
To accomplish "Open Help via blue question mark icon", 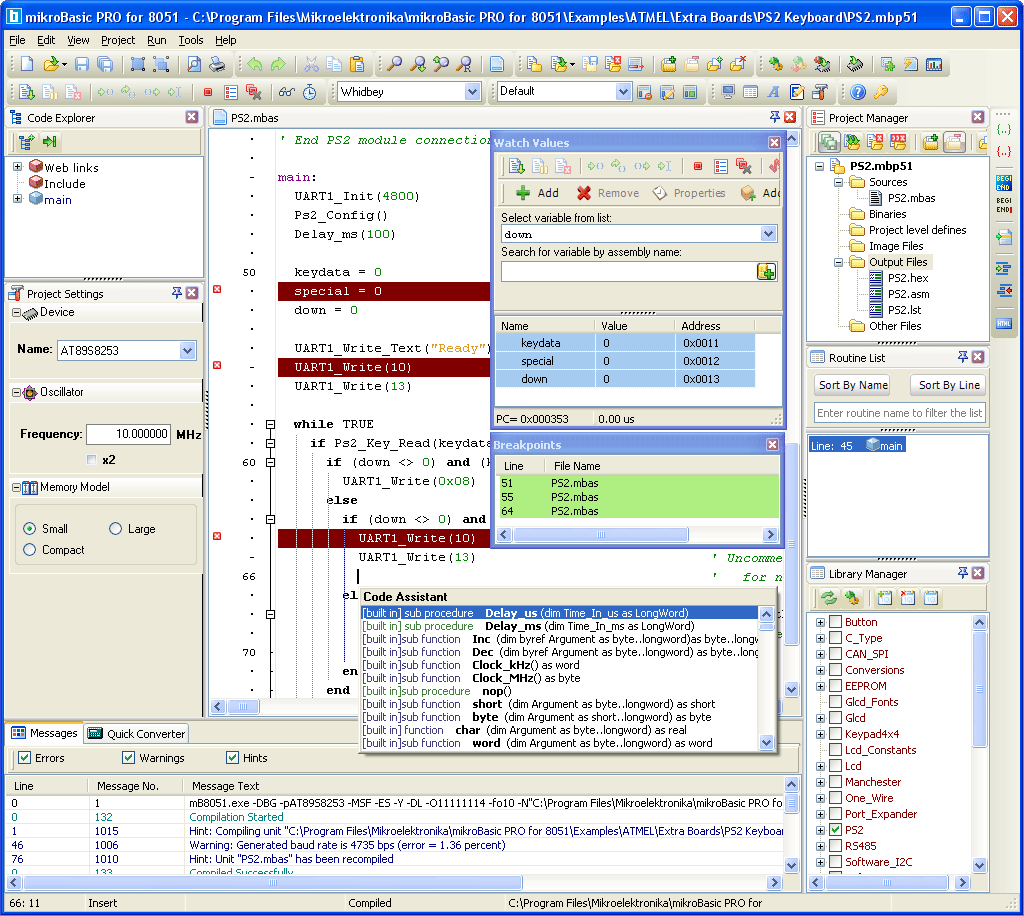I will (858, 92).
